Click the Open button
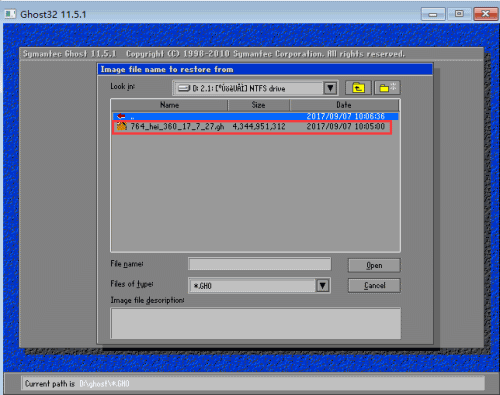The image size is (500, 395). [374, 265]
